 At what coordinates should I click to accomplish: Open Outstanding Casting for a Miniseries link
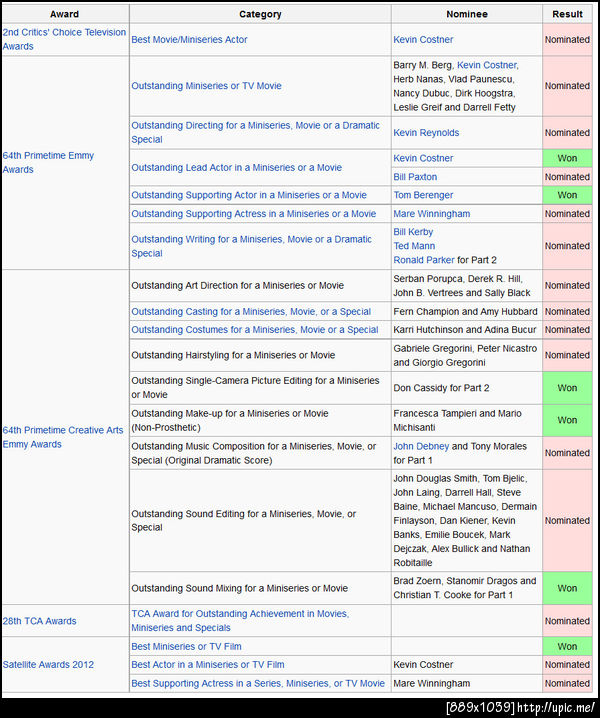click(x=251, y=311)
